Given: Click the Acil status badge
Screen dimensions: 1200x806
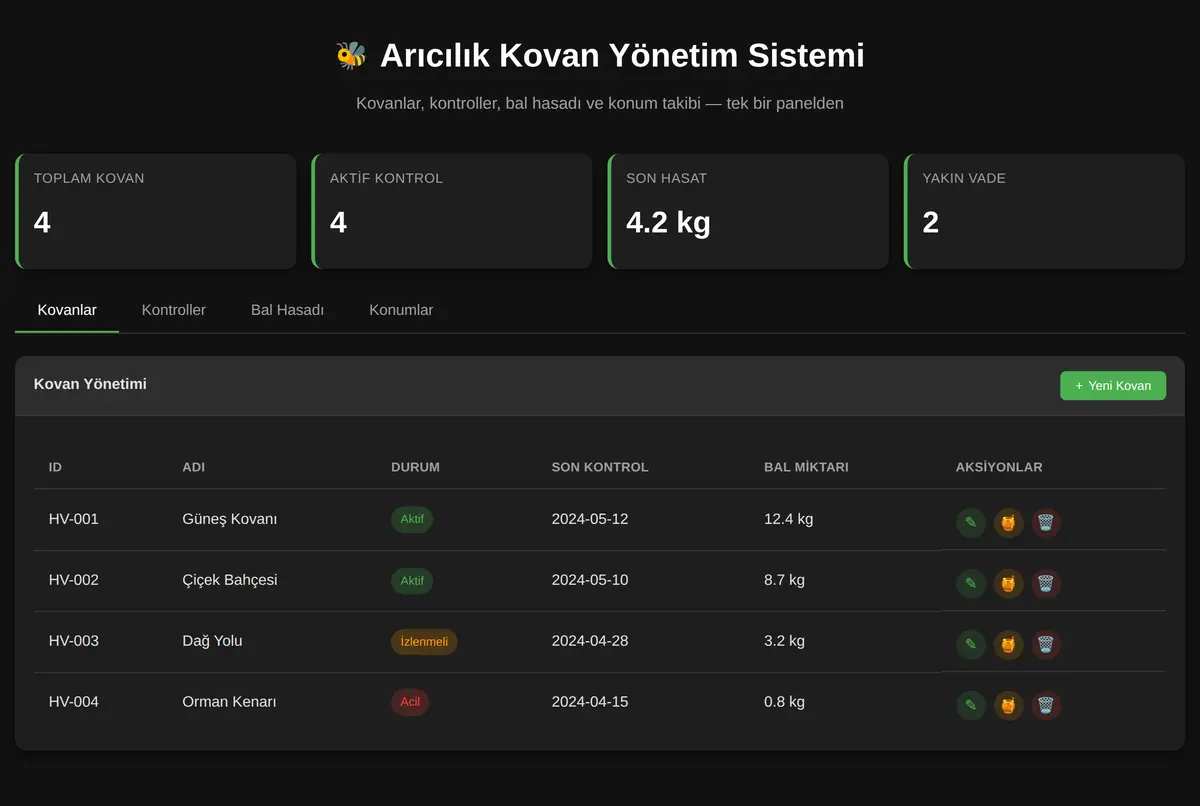Looking at the screenshot, I should pos(410,702).
